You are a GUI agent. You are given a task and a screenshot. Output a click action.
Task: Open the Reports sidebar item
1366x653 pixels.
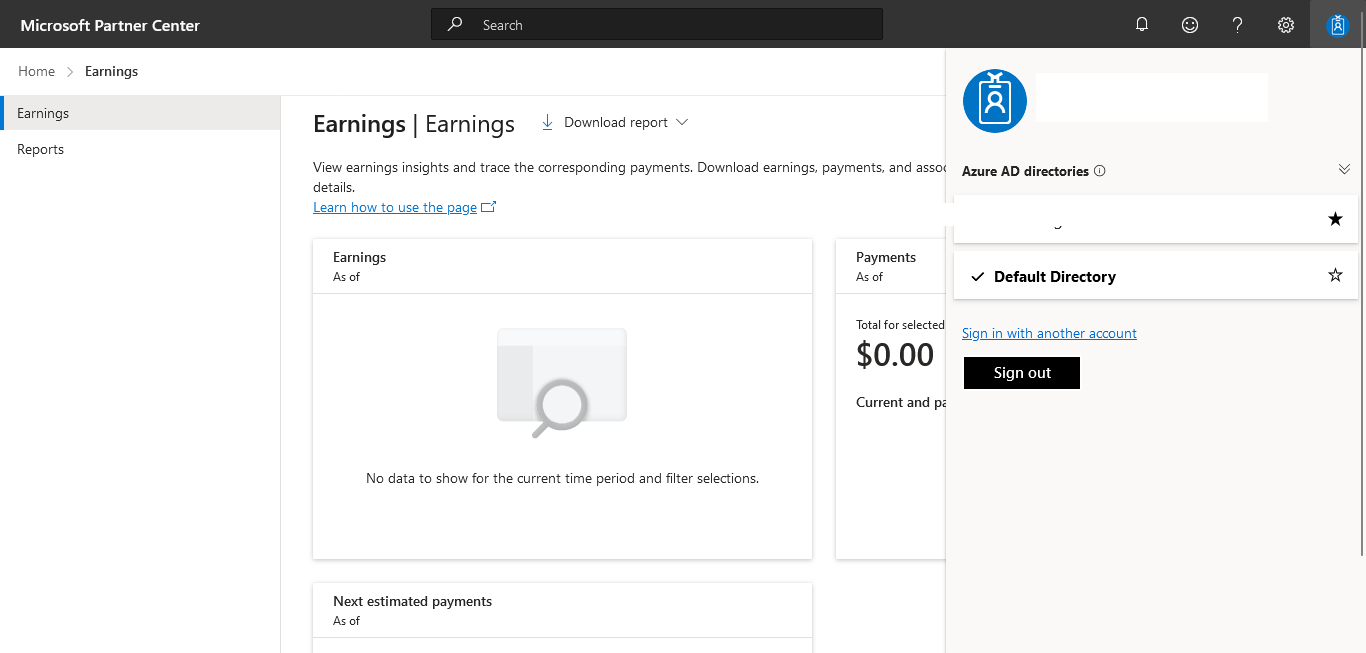coord(140,149)
